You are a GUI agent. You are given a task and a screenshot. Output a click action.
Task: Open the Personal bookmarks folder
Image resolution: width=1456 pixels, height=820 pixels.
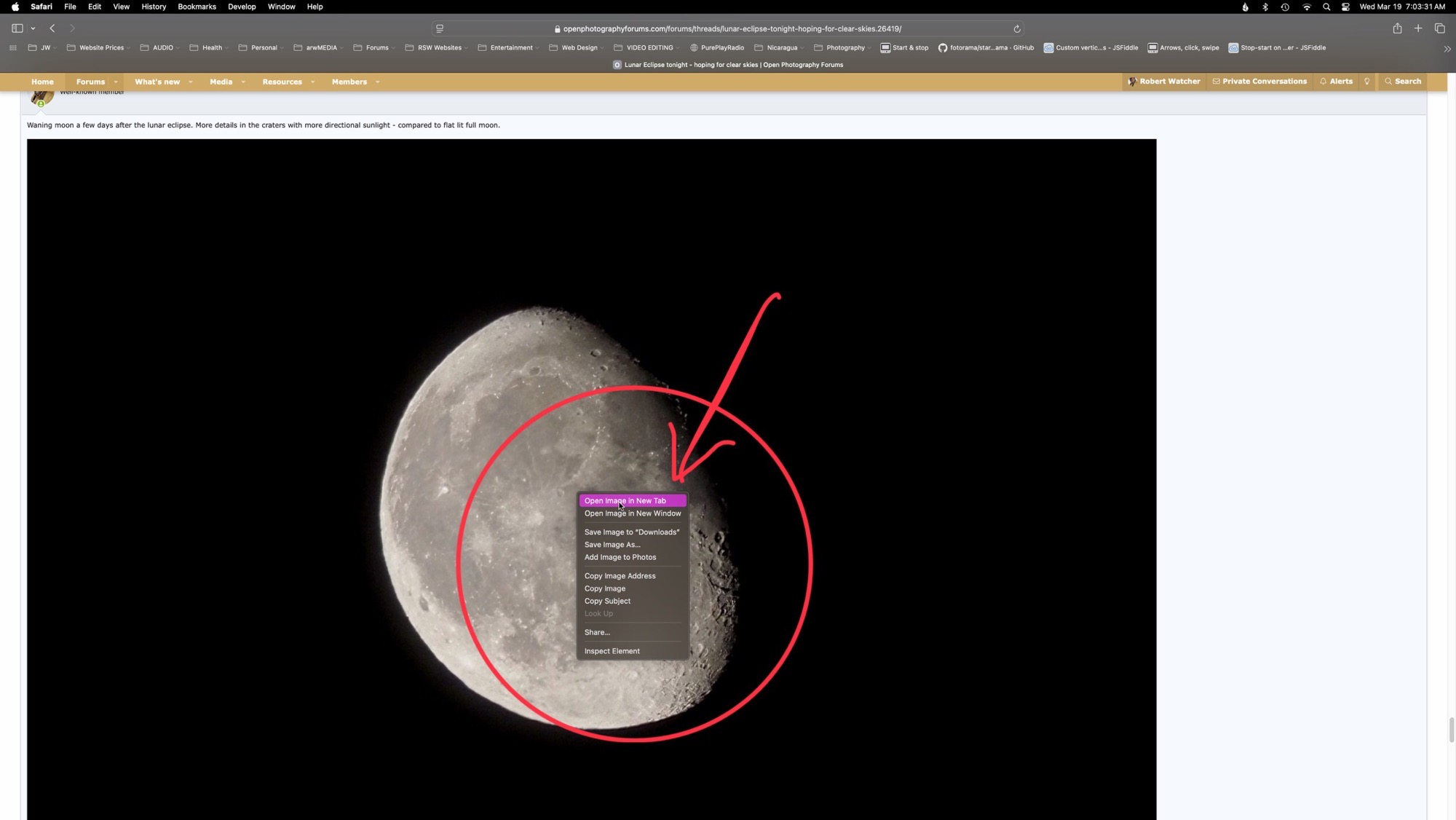click(261, 48)
